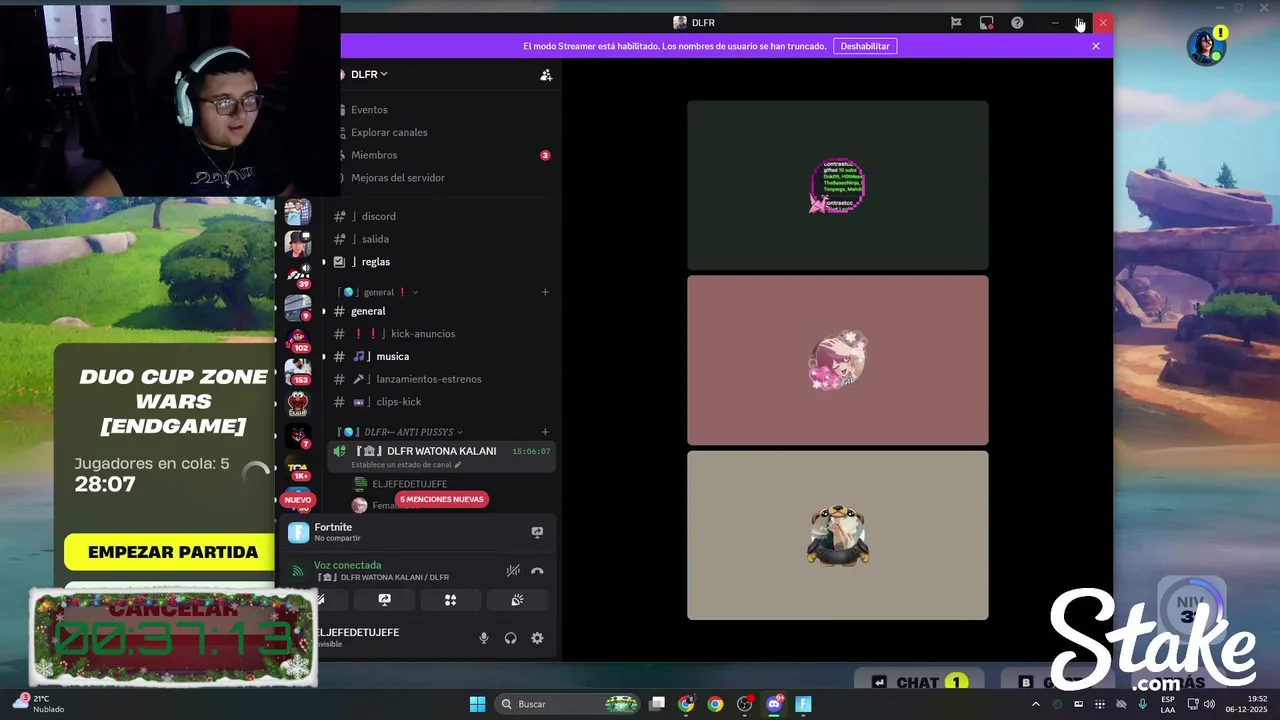Start an activity with the shapes icon
Viewport: 1280px width, 720px height.
click(x=451, y=600)
